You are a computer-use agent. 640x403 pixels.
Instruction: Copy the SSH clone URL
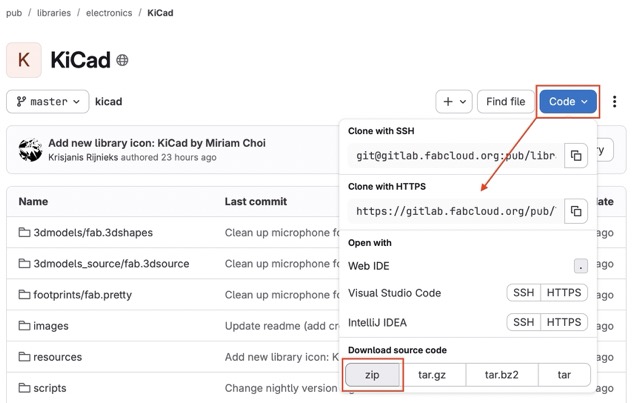[x=575, y=156]
